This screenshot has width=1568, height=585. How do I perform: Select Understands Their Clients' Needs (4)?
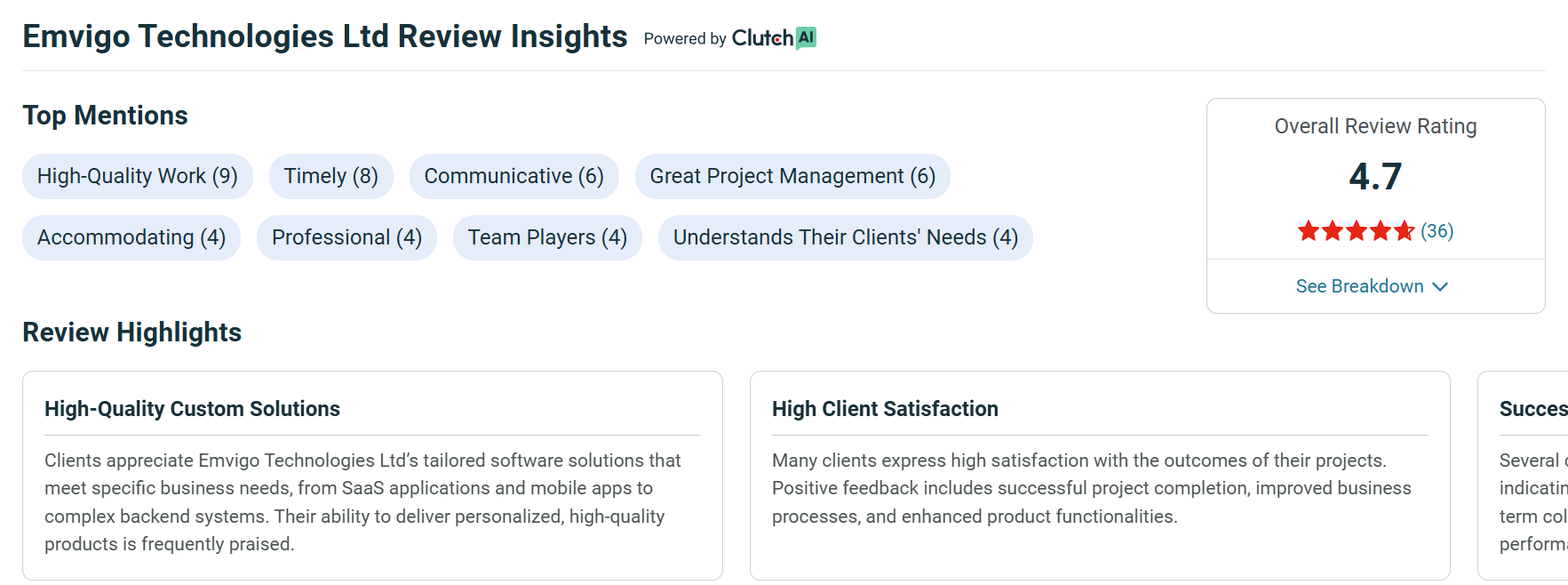click(x=845, y=237)
